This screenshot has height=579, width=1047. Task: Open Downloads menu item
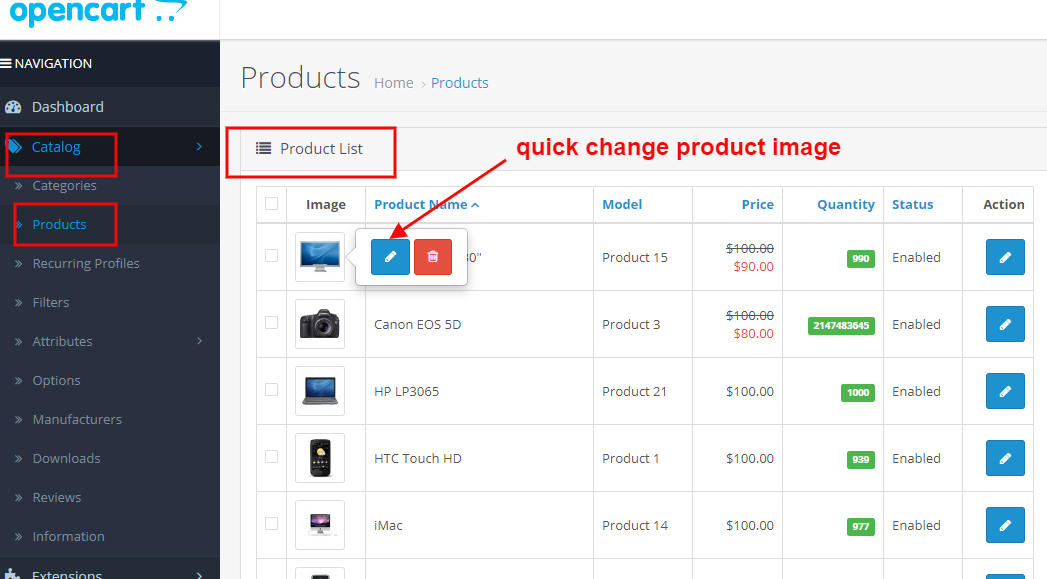point(67,458)
